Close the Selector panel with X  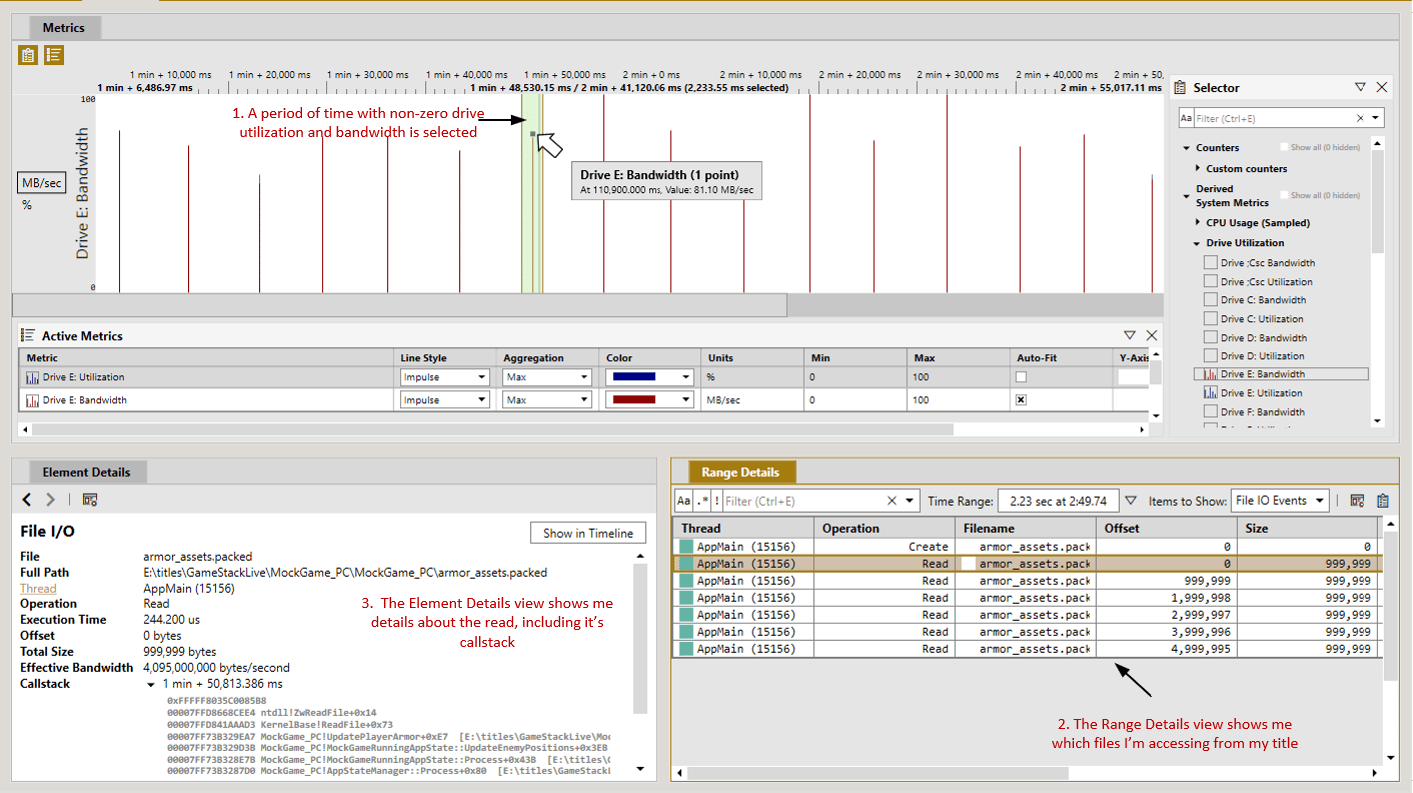[x=1382, y=88]
